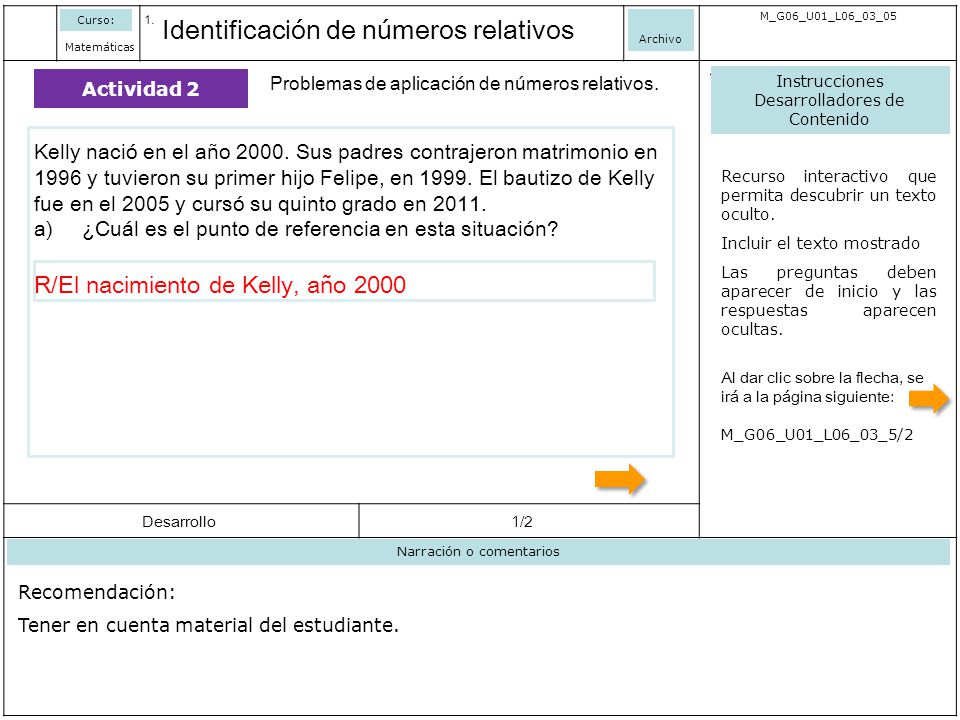Click the title Identificación de números relativos
The height and width of the screenshot is (720, 960).
[368, 30]
